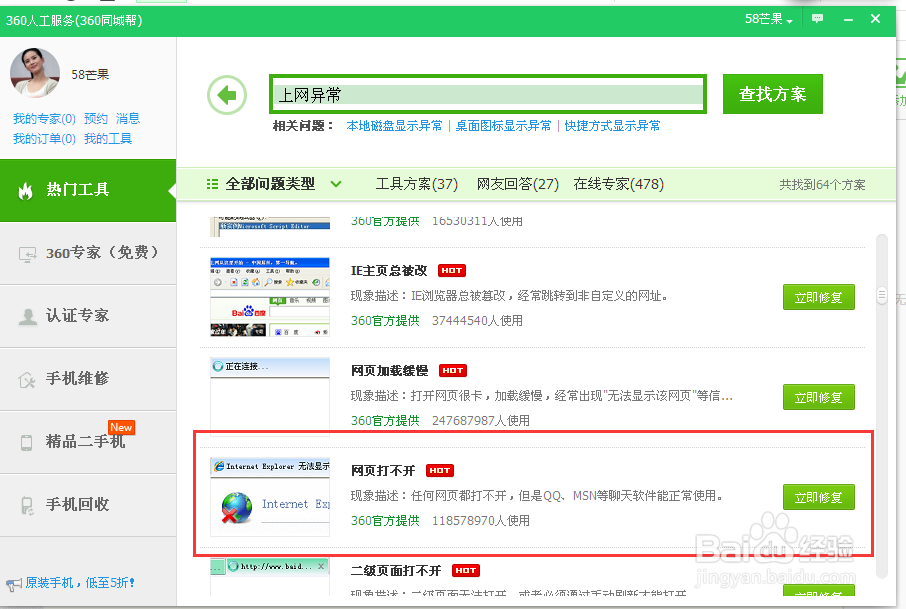Expand the 全部问题类型 dropdown chevron
The width and height of the screenshot is (906, 609).
pos(336,184)
